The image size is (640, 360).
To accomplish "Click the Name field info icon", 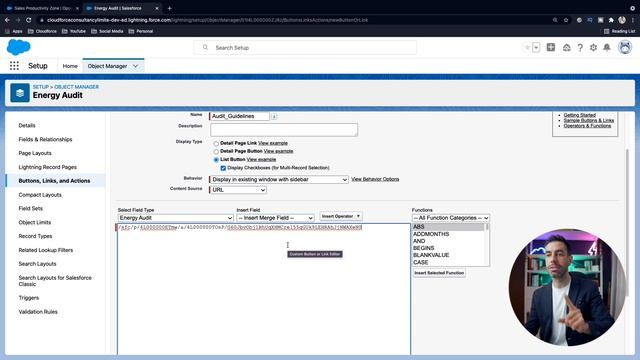I will click(x=274, y=117).
